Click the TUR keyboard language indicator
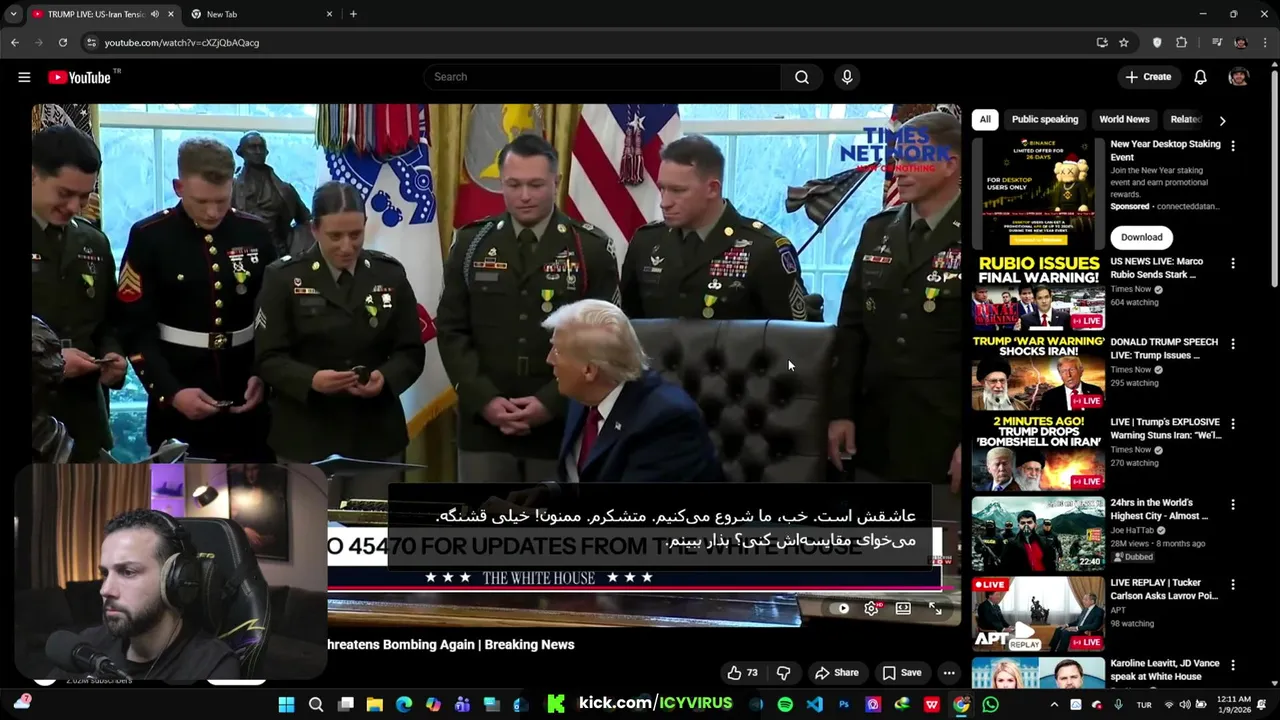 [1144, 704]
